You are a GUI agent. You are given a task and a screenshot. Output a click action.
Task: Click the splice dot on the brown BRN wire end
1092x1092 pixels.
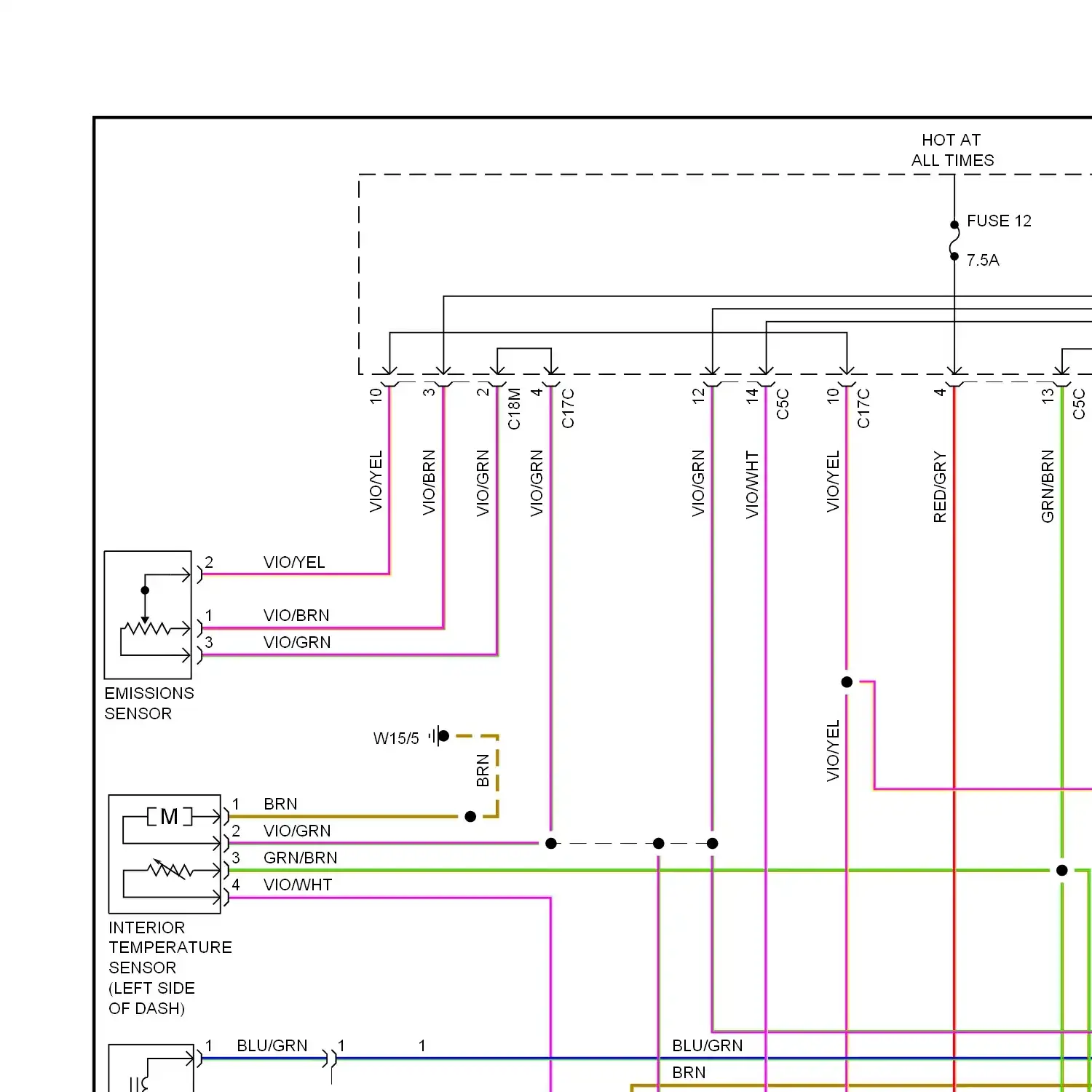pyautogui.click(x=470, y=817)
